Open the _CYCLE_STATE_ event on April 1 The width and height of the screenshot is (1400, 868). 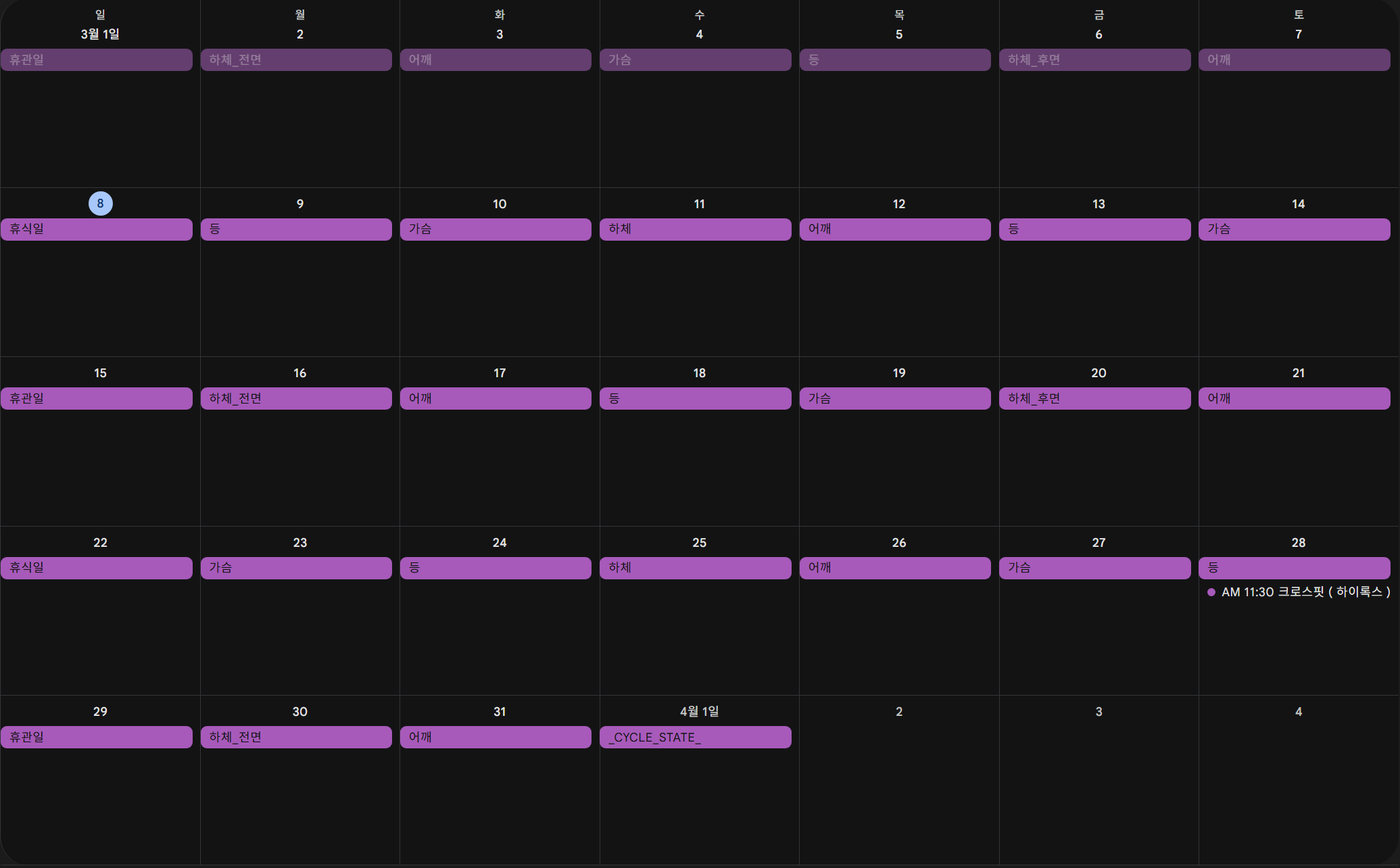[695, 737]
